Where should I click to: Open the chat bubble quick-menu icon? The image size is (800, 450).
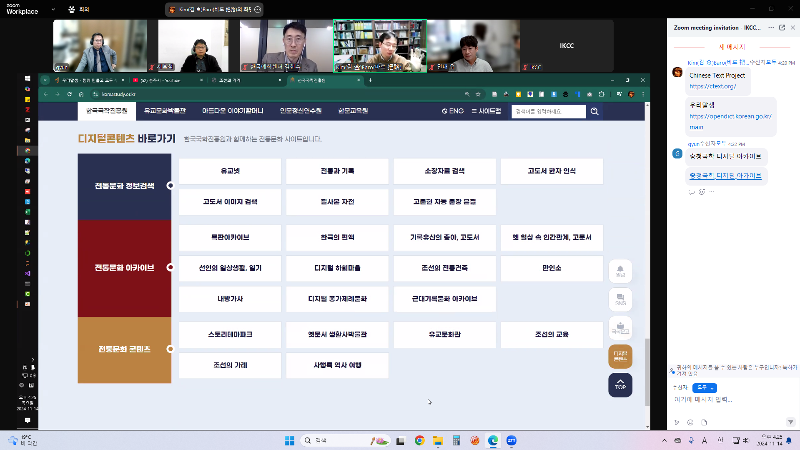(x=620, y=300)
